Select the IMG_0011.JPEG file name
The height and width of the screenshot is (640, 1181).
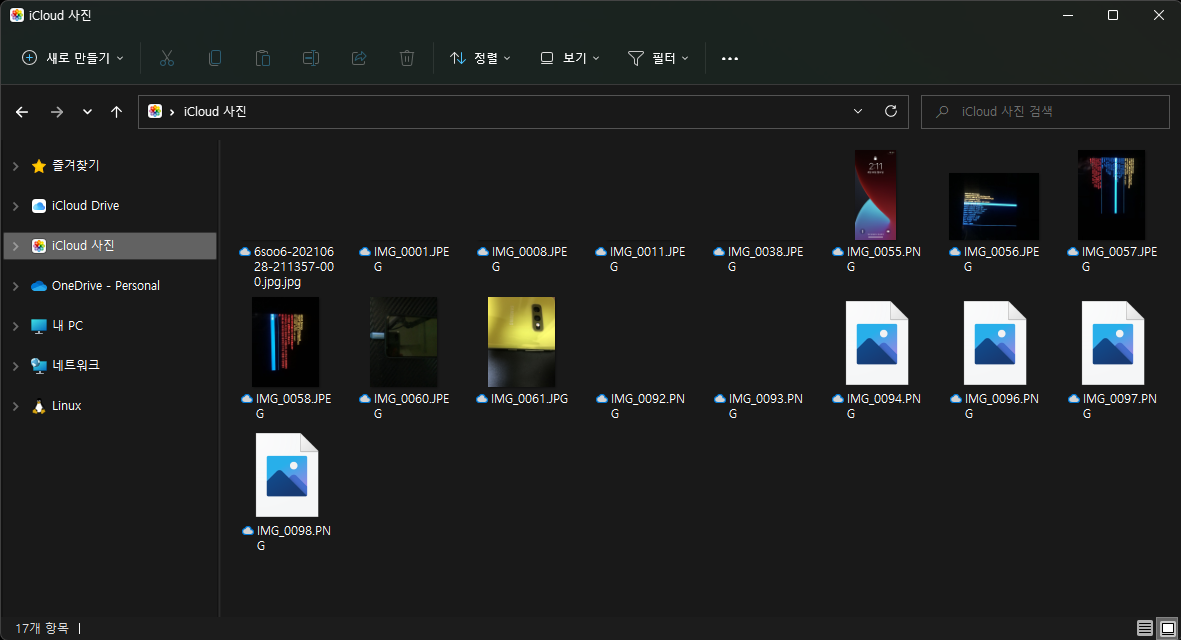[648, 259]
